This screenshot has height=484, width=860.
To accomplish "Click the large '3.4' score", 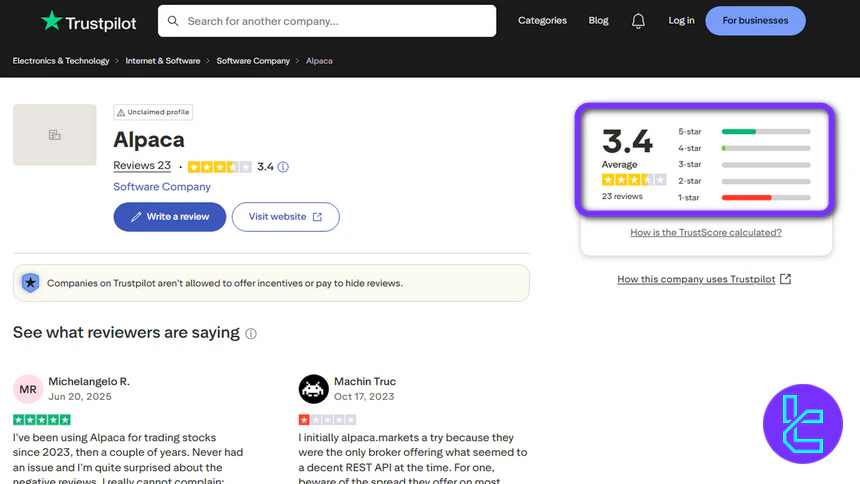I will point(627,141).
